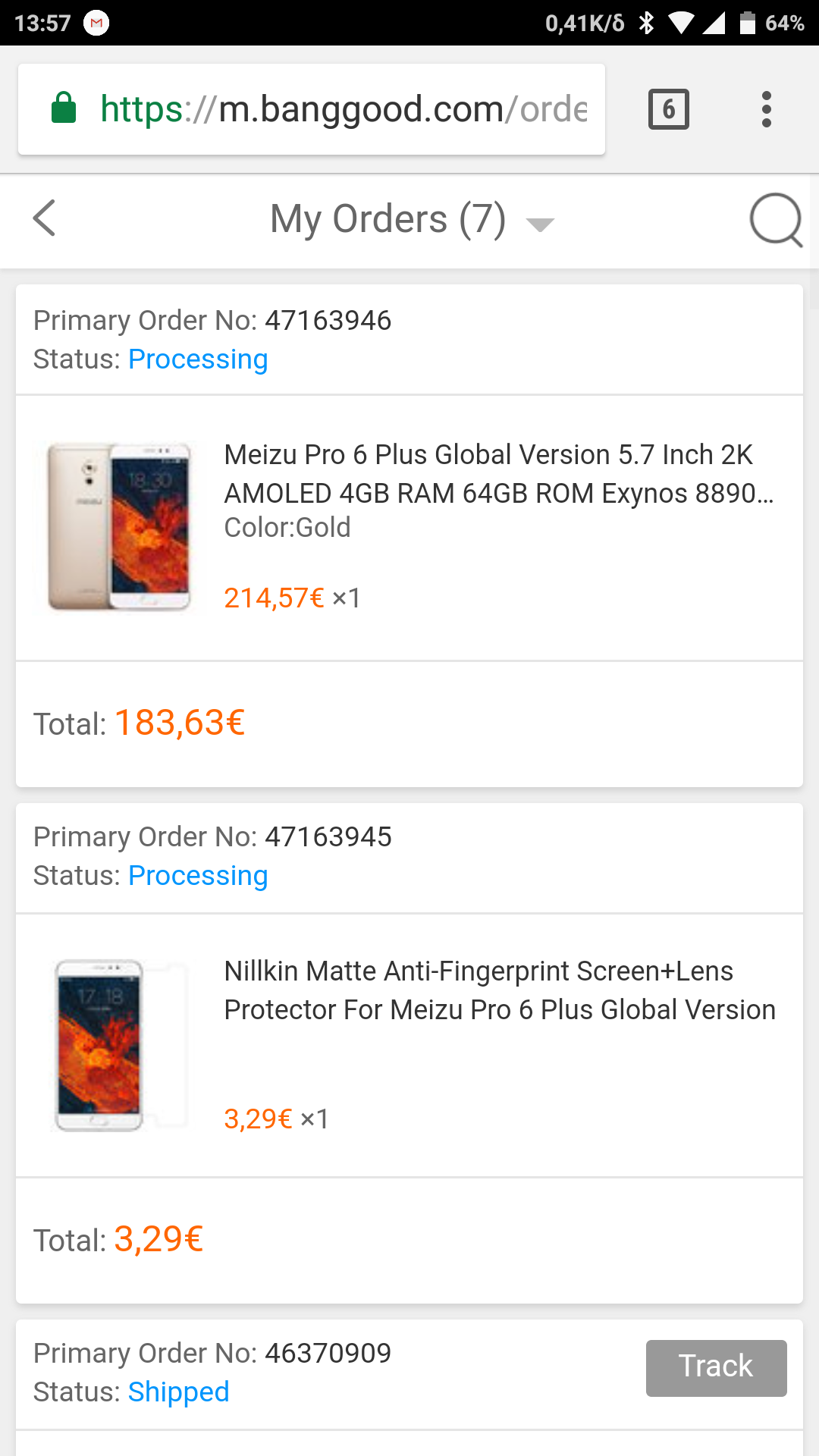
Task: Tap the Bluetooth icon in status bar
Action: (646, 24)
